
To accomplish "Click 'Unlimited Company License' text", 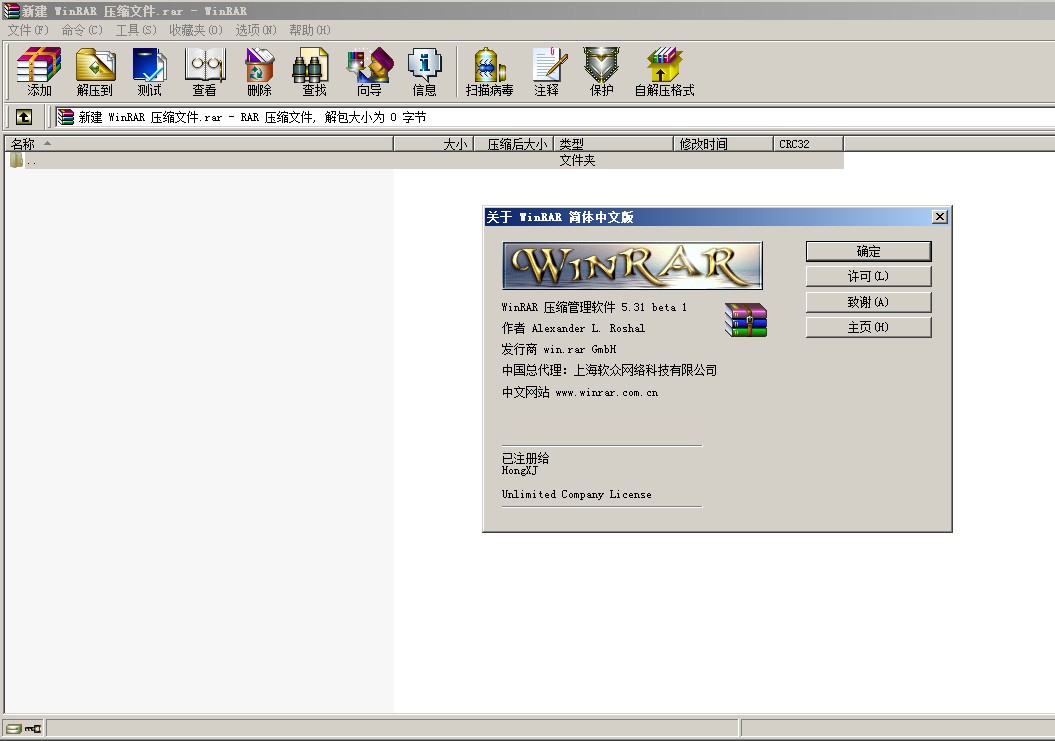I will [x=577, y=494].
